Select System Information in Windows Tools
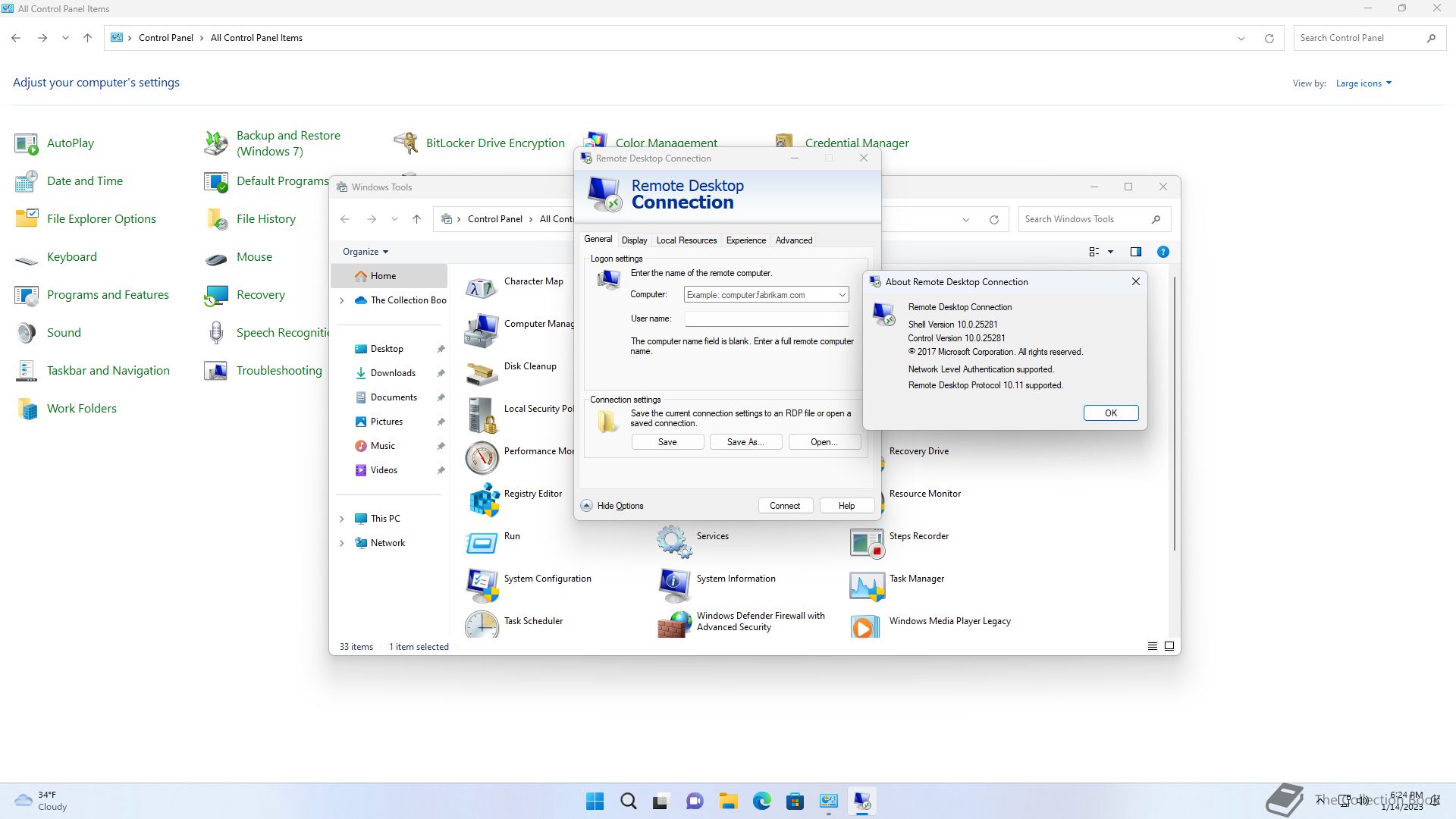The width and height of the screenshot is (1456, 819). (x=717, y=585)
